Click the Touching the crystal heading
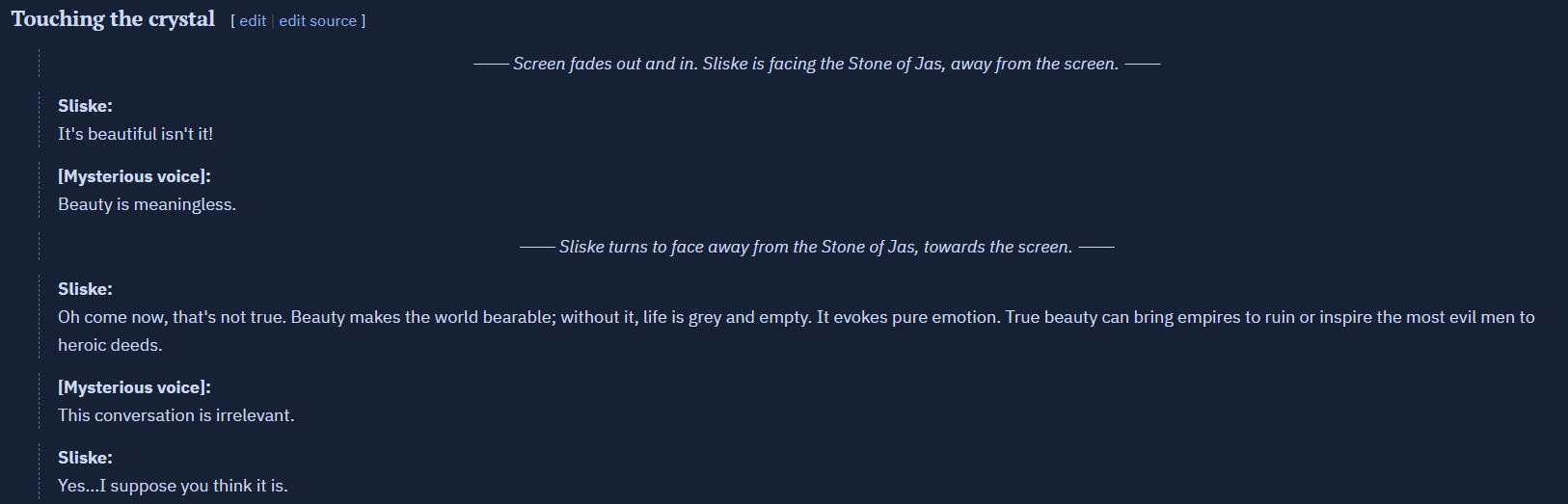The height and width of the screenshot is (504, 1568). (x=113, y=19)
